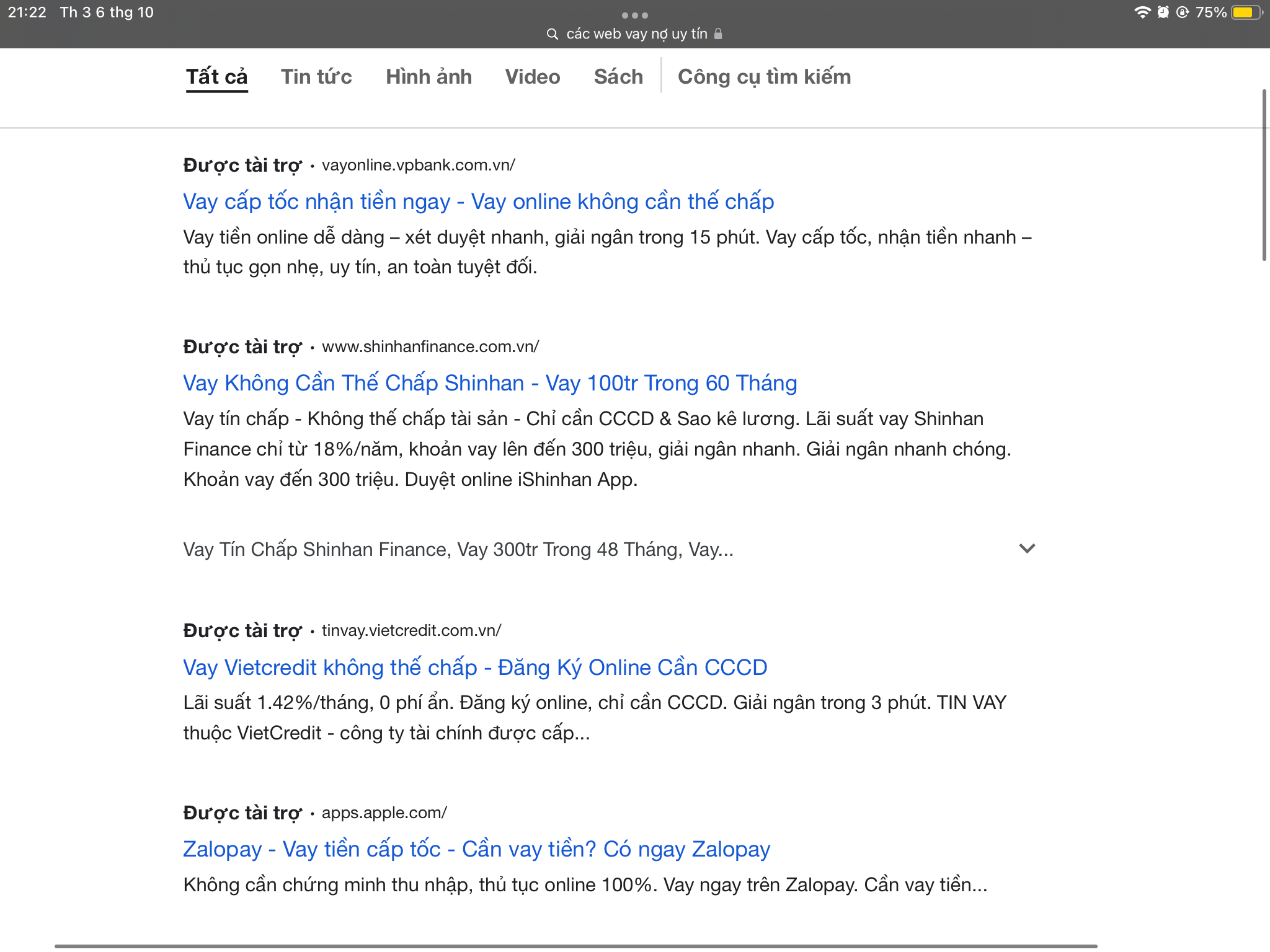
Task: Open 'Vay Vietcredit không thế chấp' link
Action: 475,668
